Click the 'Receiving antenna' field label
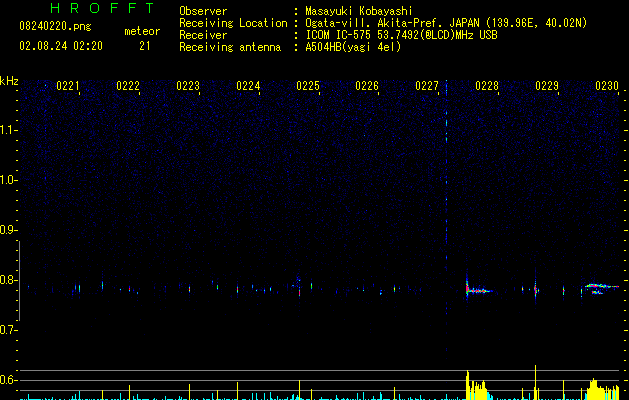The width and height of the screenshot is (629, 400). [230, 47]
